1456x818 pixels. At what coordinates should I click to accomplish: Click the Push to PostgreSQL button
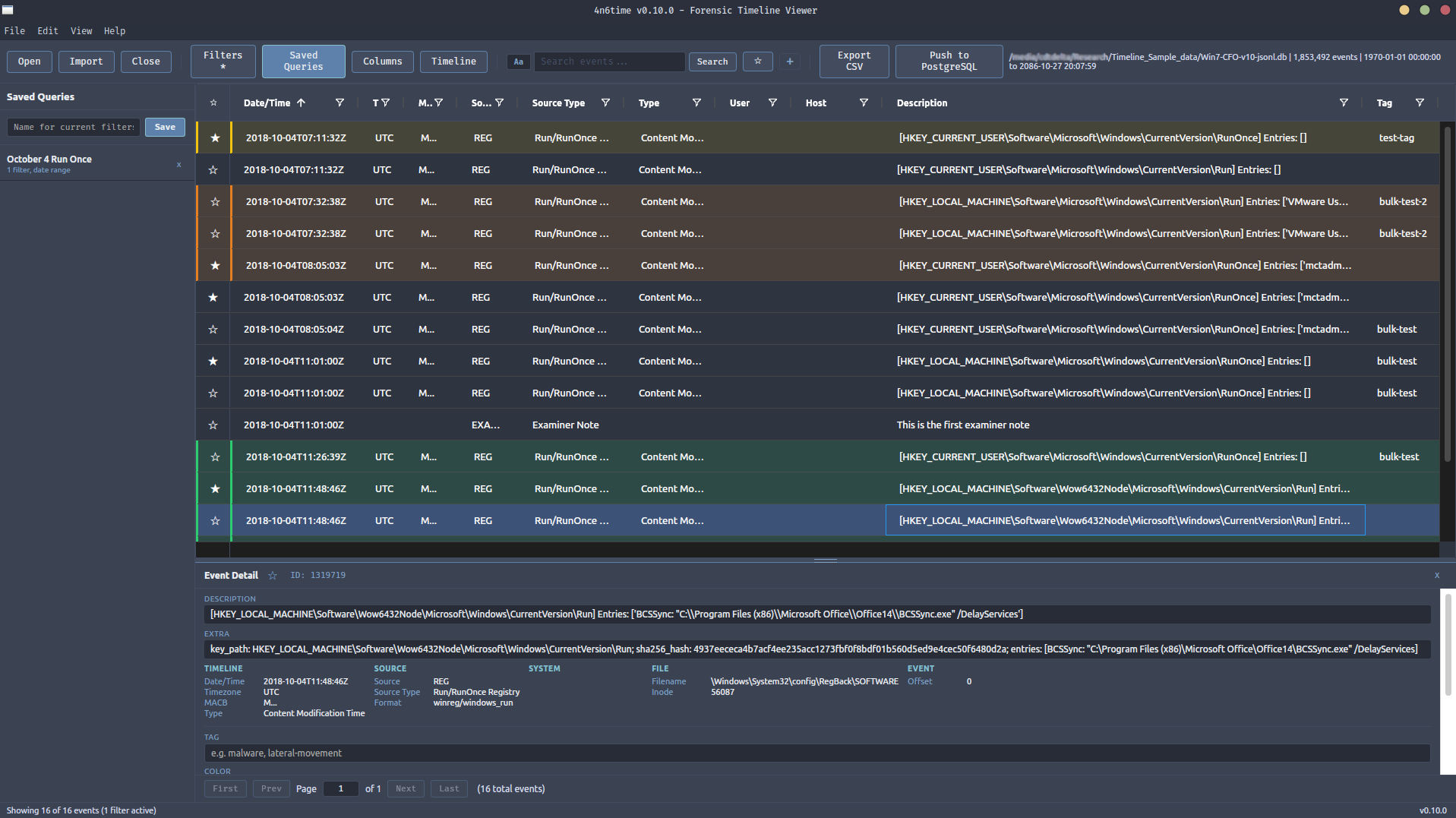pos(949,62)
